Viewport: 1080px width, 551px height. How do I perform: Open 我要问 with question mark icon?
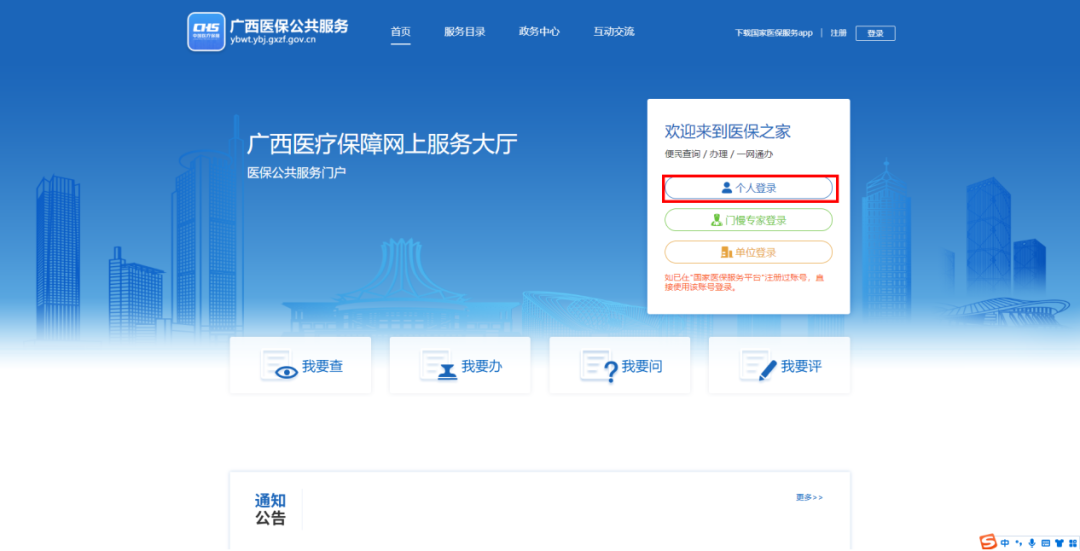click(620, 366)
